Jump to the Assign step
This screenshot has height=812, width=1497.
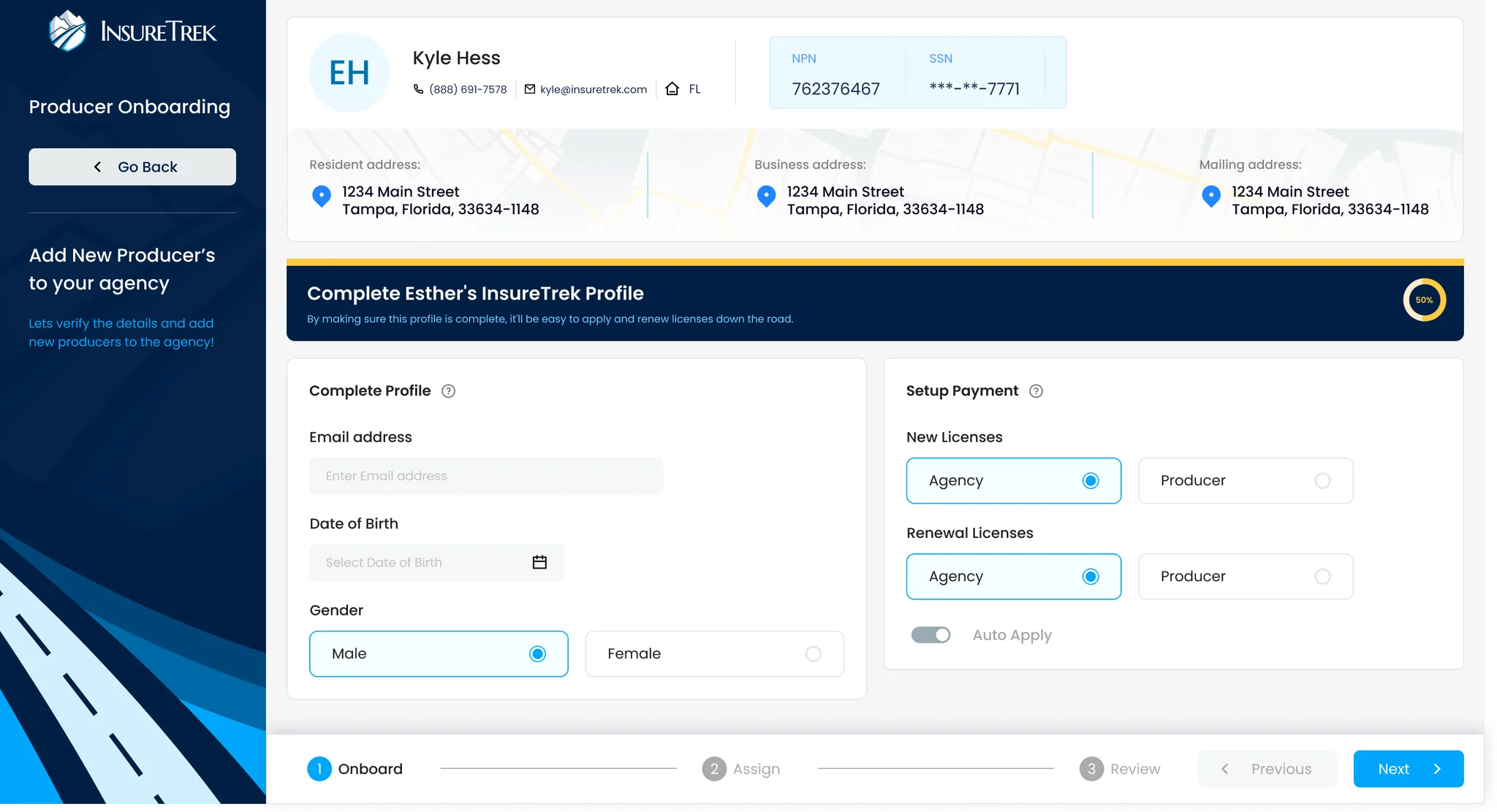[741, 768]
